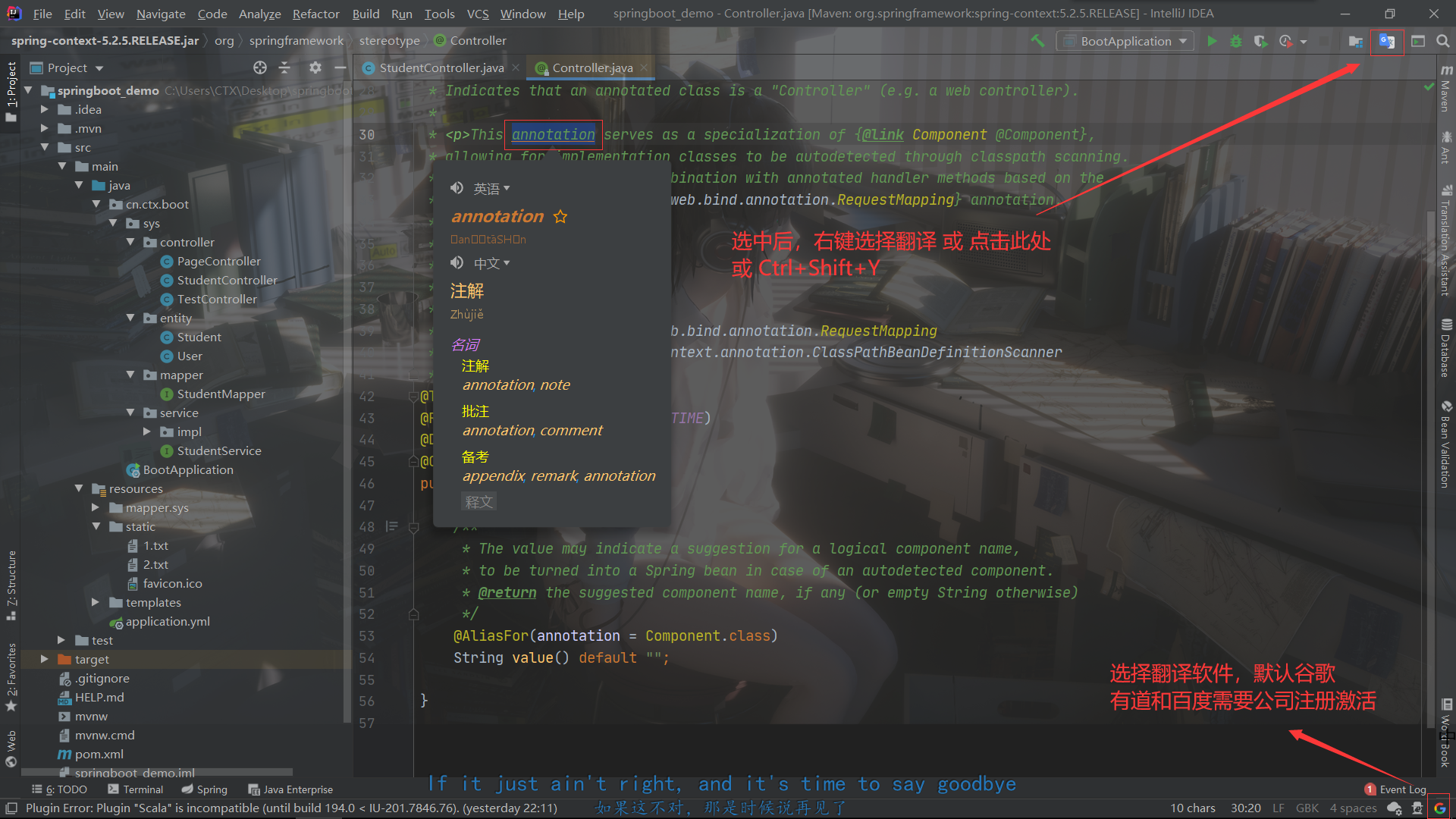1456x819 pixels.
Task: Open the VCS menu
Action: 478,14
